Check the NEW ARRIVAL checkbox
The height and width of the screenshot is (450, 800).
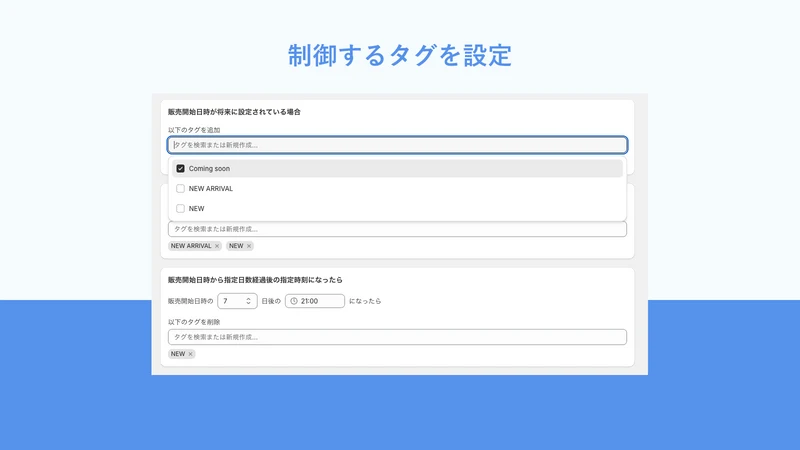pyautogui.click(x=180, y=188)
